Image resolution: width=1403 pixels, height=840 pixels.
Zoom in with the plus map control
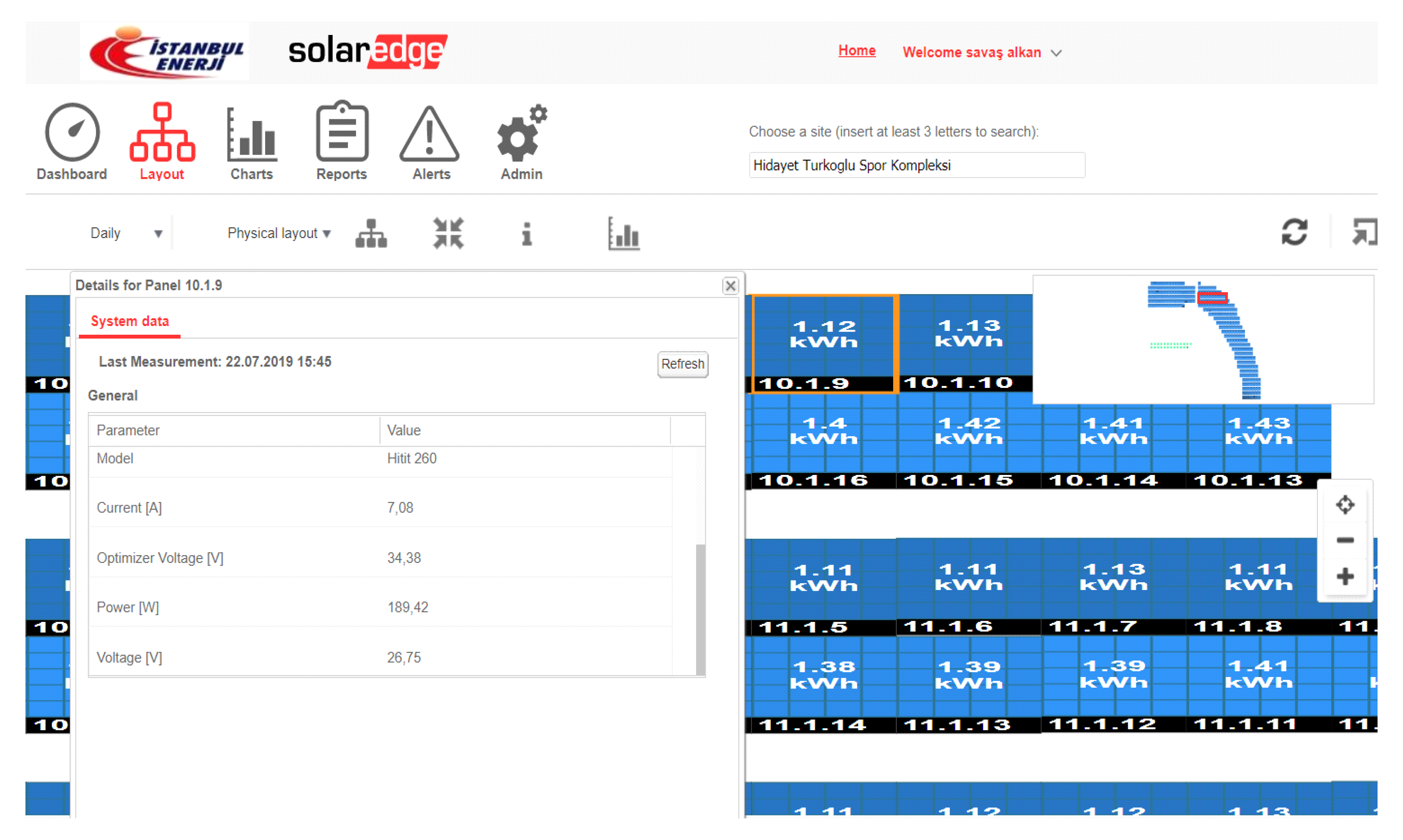tap(1345, 577)
